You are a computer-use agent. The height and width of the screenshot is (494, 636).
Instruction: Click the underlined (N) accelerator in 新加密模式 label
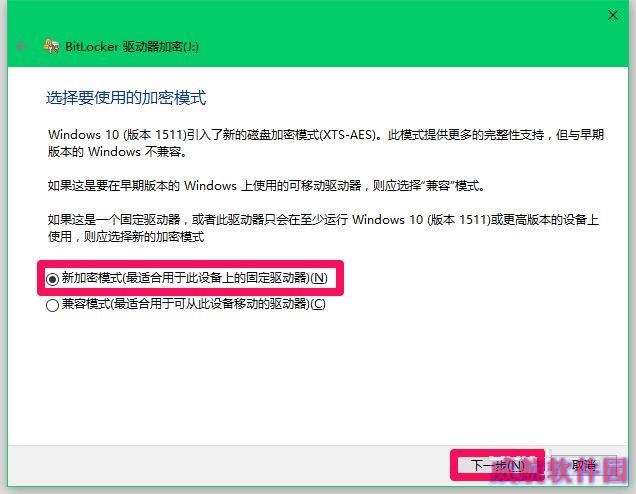[x=319, y=278]
